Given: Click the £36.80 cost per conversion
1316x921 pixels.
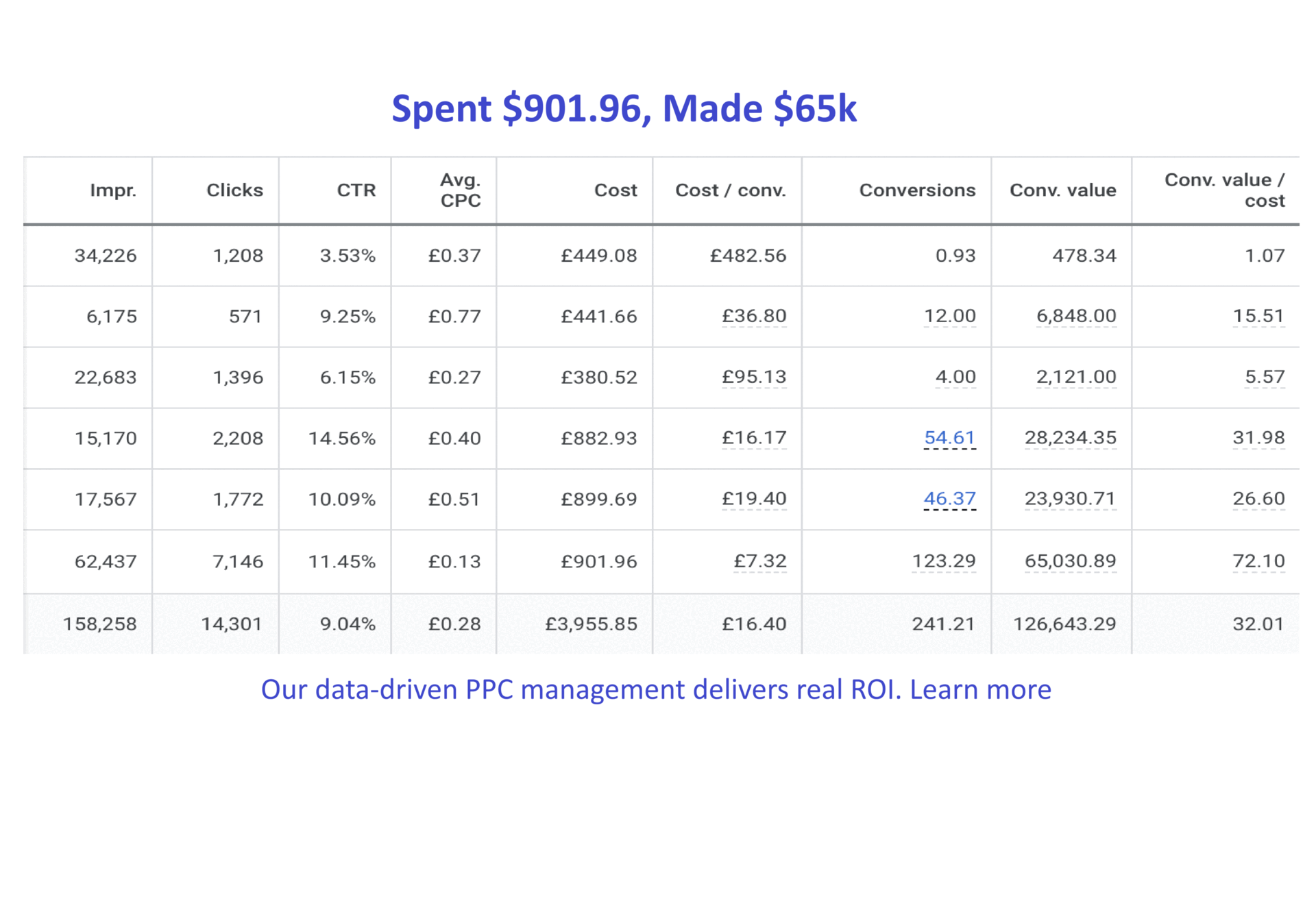Looking at the screenshot, I should 753,316.
